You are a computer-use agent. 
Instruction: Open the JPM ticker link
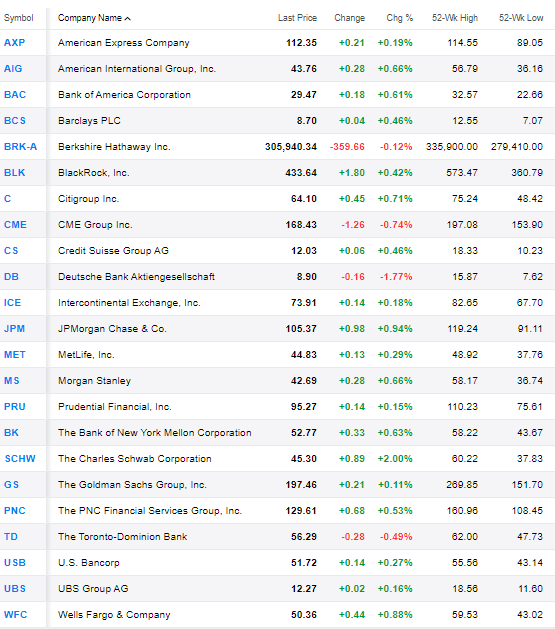(x=14, y=329)
